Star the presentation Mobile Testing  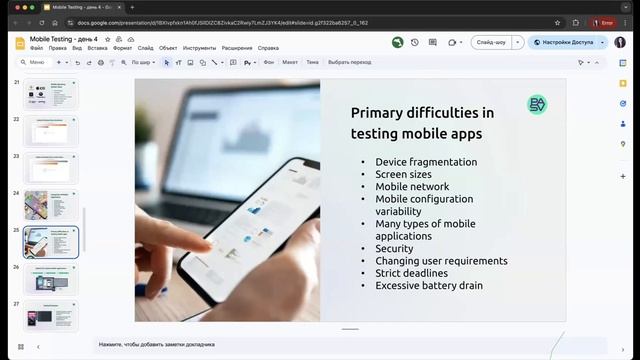(x=108, y=39)
